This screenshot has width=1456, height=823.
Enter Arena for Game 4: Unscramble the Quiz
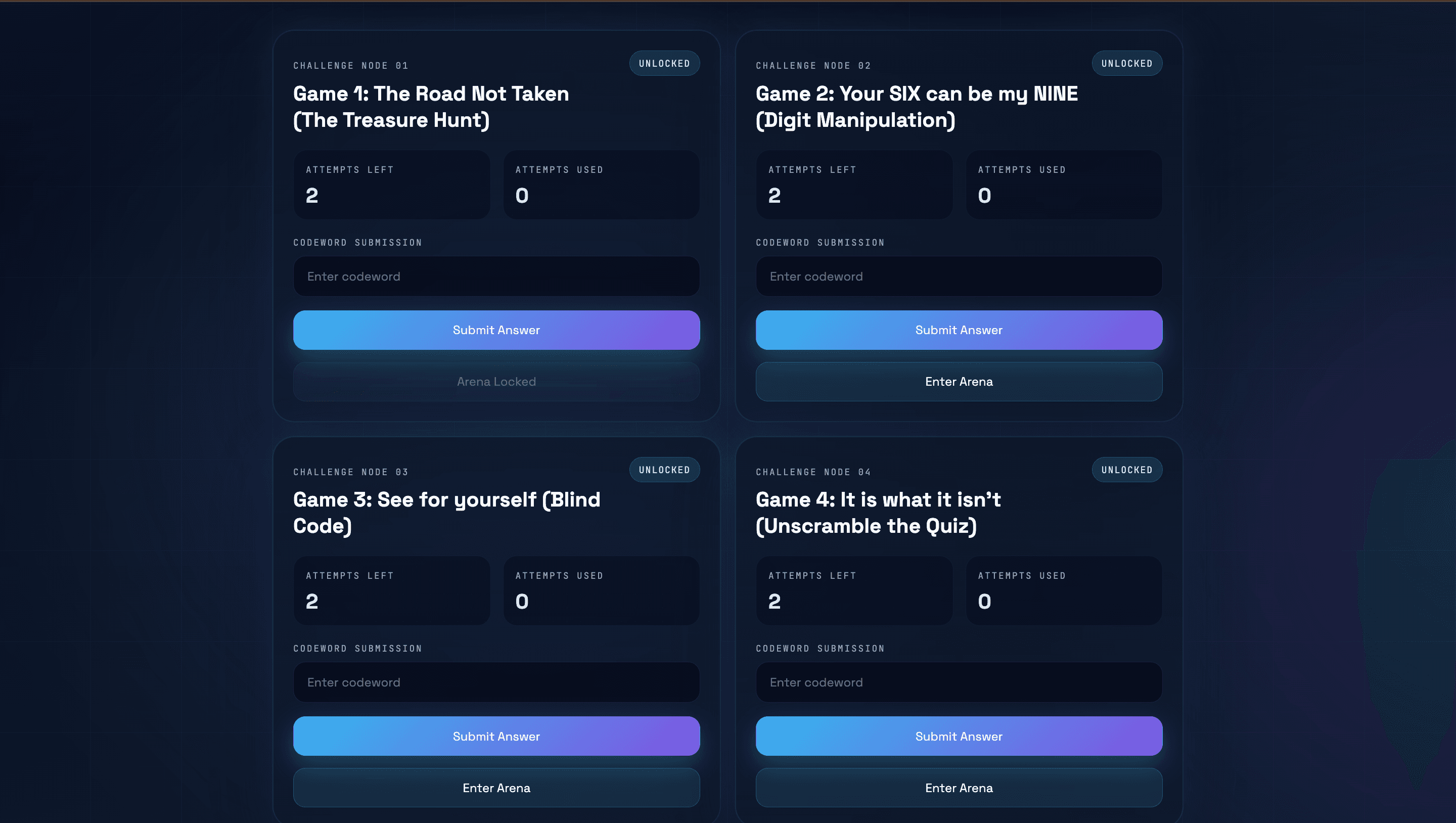coord(959,788)
